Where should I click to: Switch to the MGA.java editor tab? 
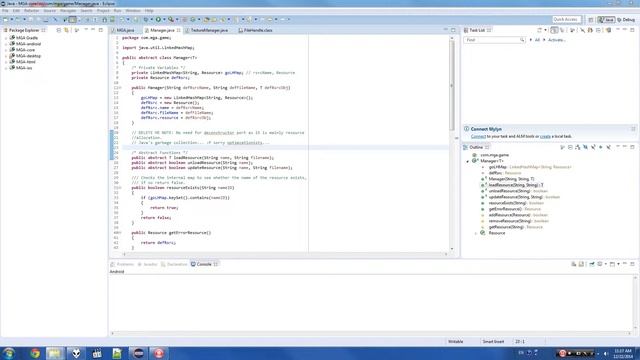pyautogui.click(x=125, y=30)
